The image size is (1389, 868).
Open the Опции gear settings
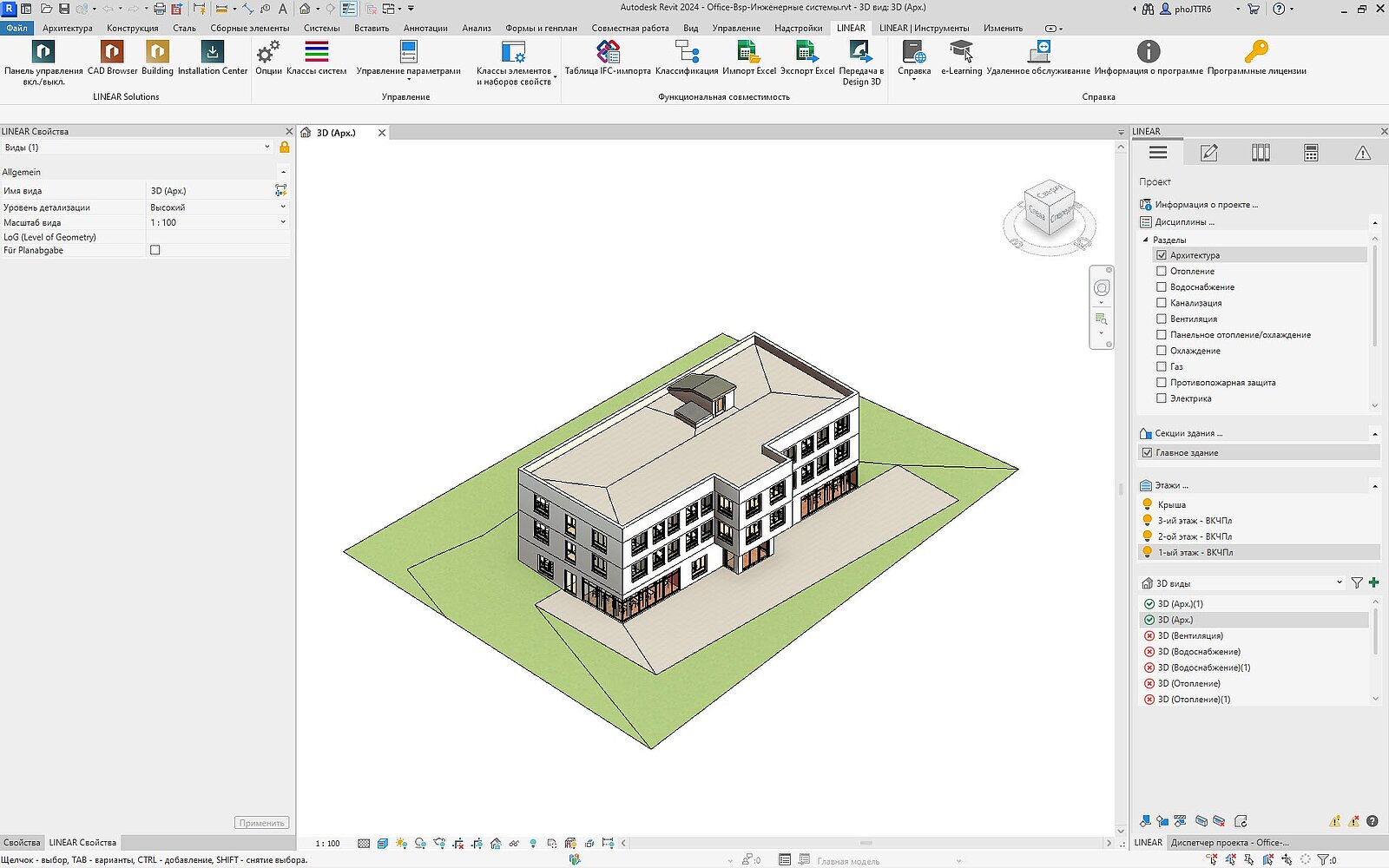(x=268, y=53)
